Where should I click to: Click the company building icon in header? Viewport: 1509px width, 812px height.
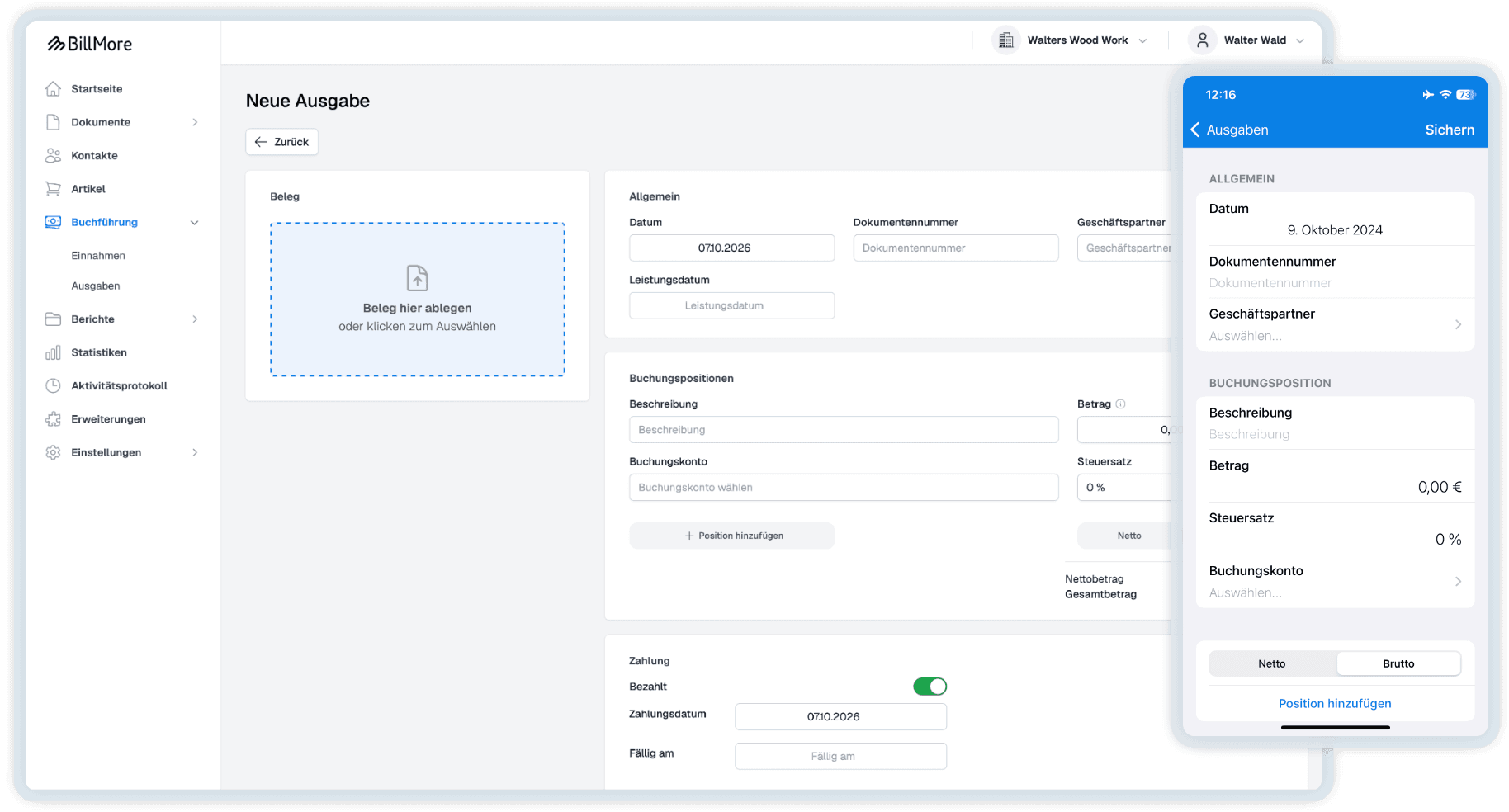1005,40
